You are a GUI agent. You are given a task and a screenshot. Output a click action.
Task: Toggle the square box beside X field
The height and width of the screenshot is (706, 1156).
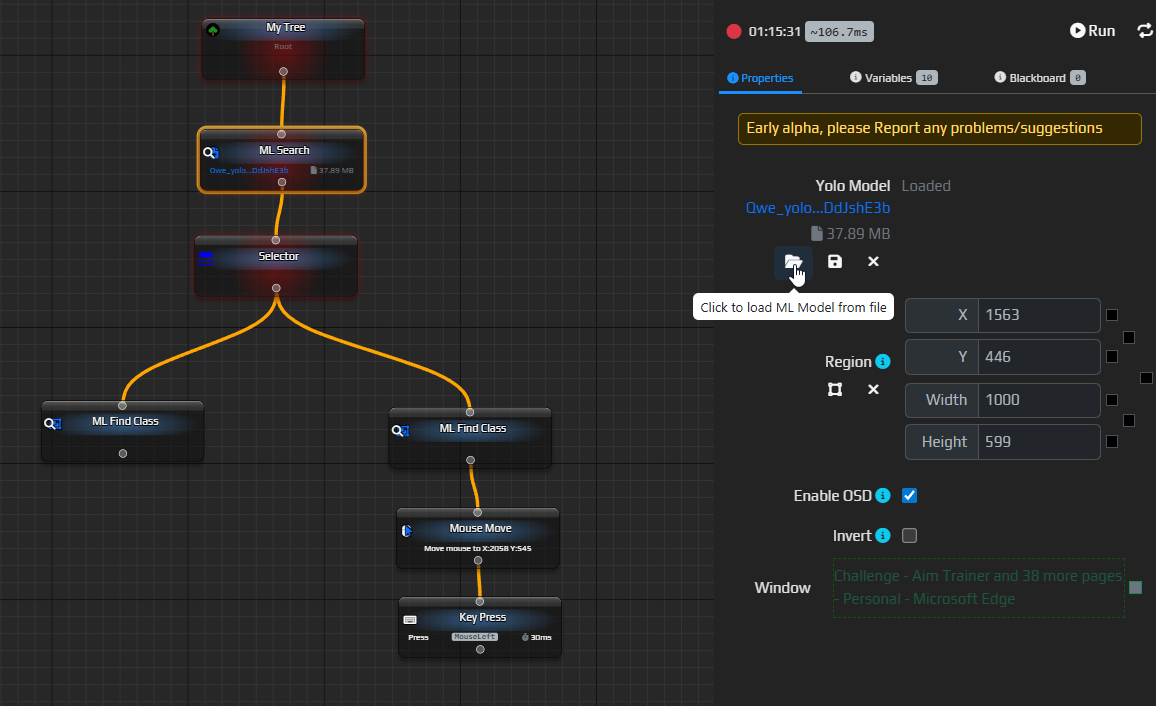(x=1112, y=315)
